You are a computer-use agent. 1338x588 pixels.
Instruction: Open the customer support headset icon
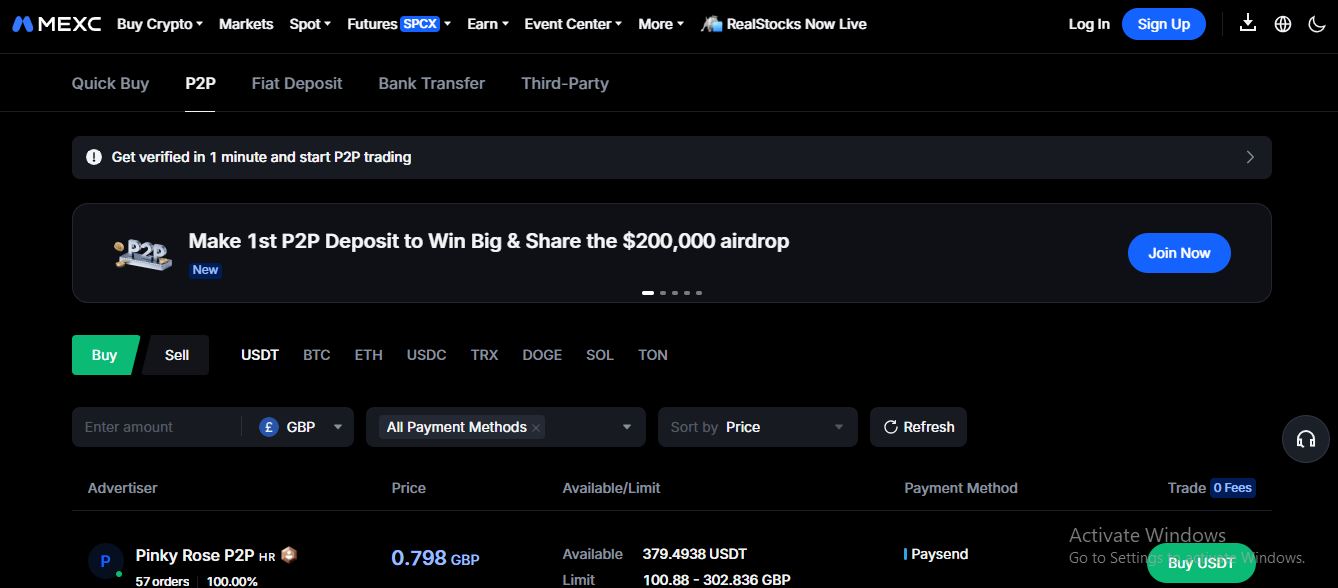click(1305, 439)
